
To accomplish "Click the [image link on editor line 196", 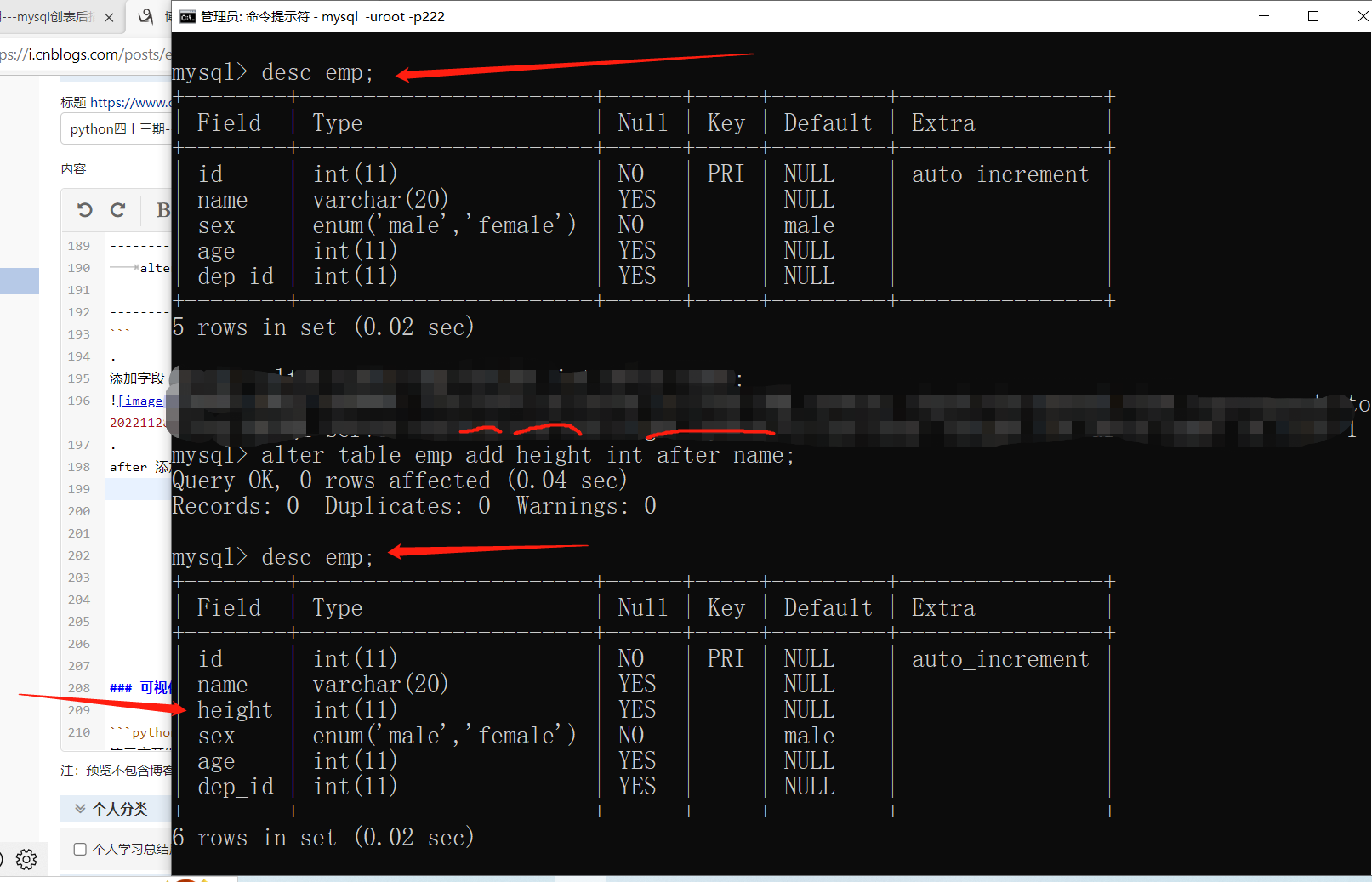I will coord(140,401).
